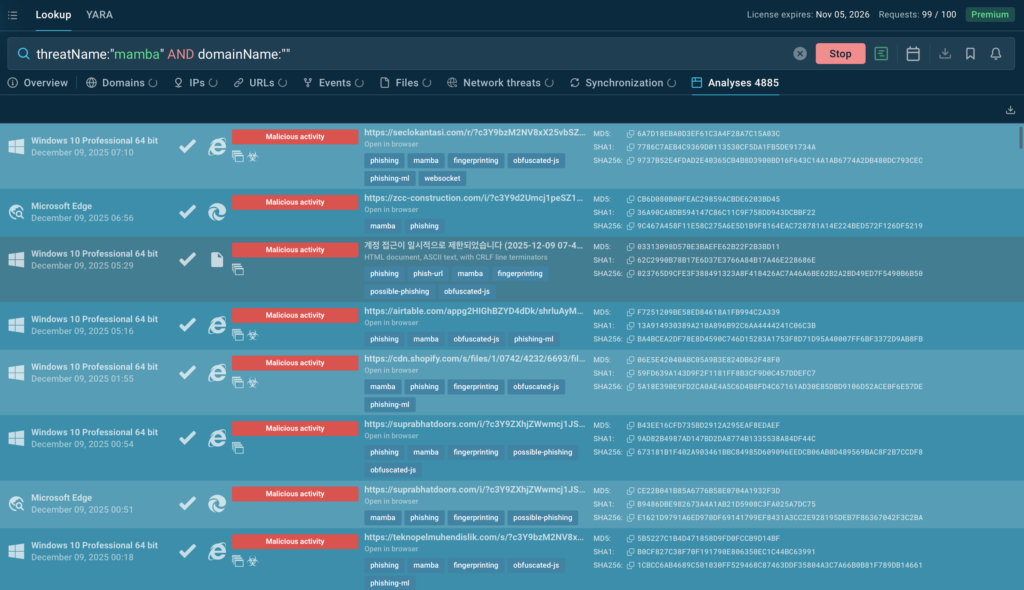Switch to the YARA tab
1024x590 pixels.
[x=99, y=15]
